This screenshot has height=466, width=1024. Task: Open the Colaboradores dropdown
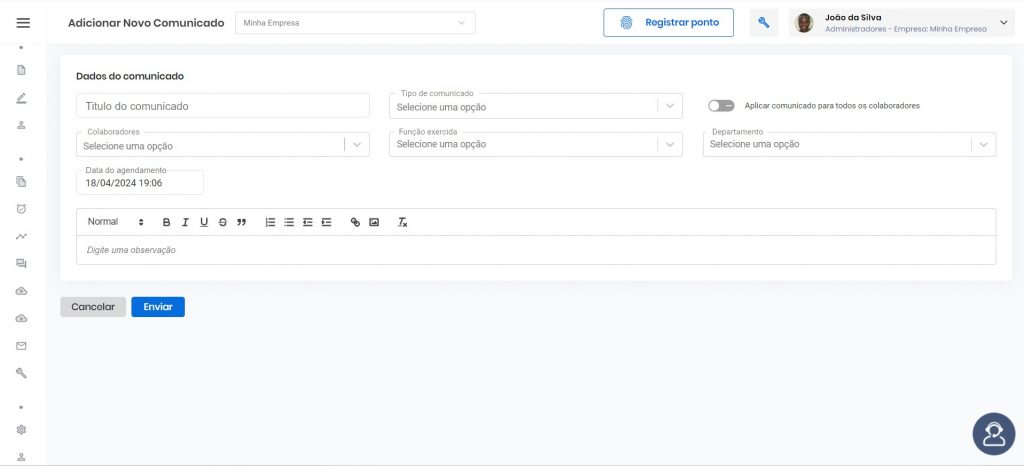coord(223,145)
